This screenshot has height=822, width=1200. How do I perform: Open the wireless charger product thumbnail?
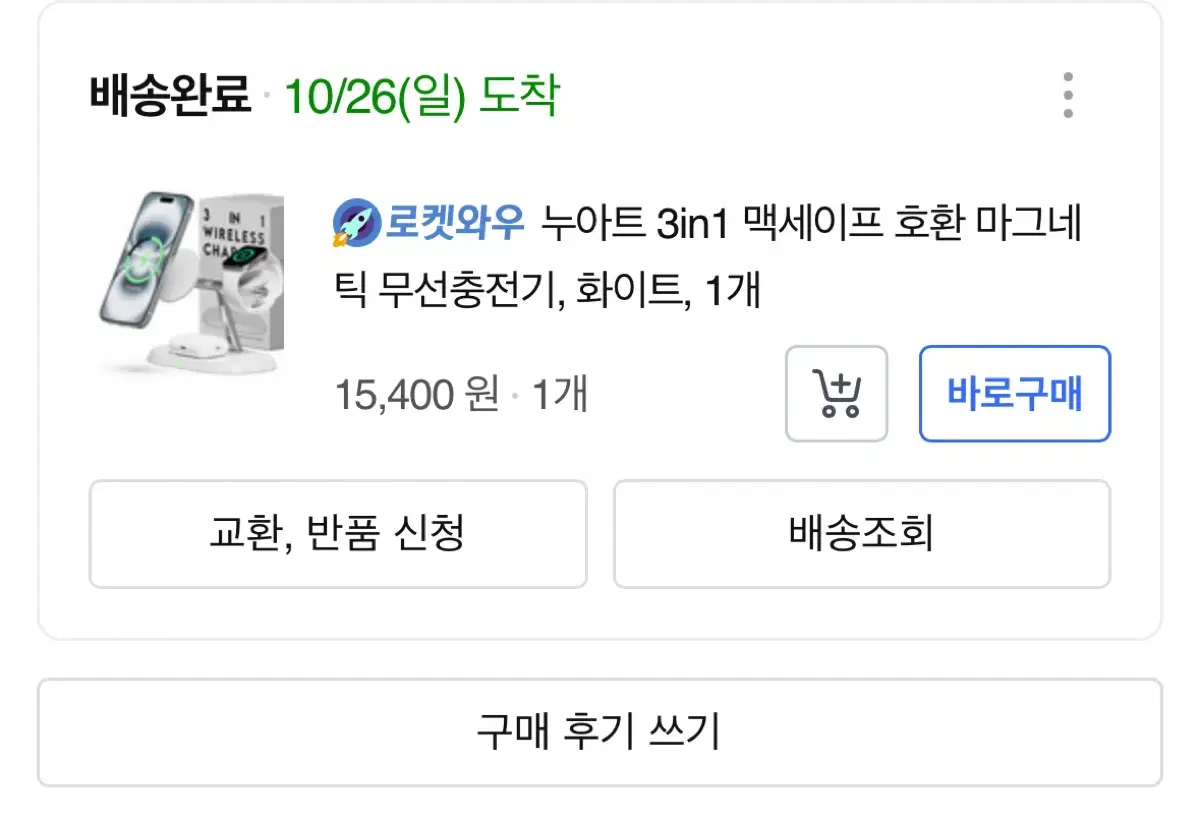pyautogui.click(x=191, y=284)
